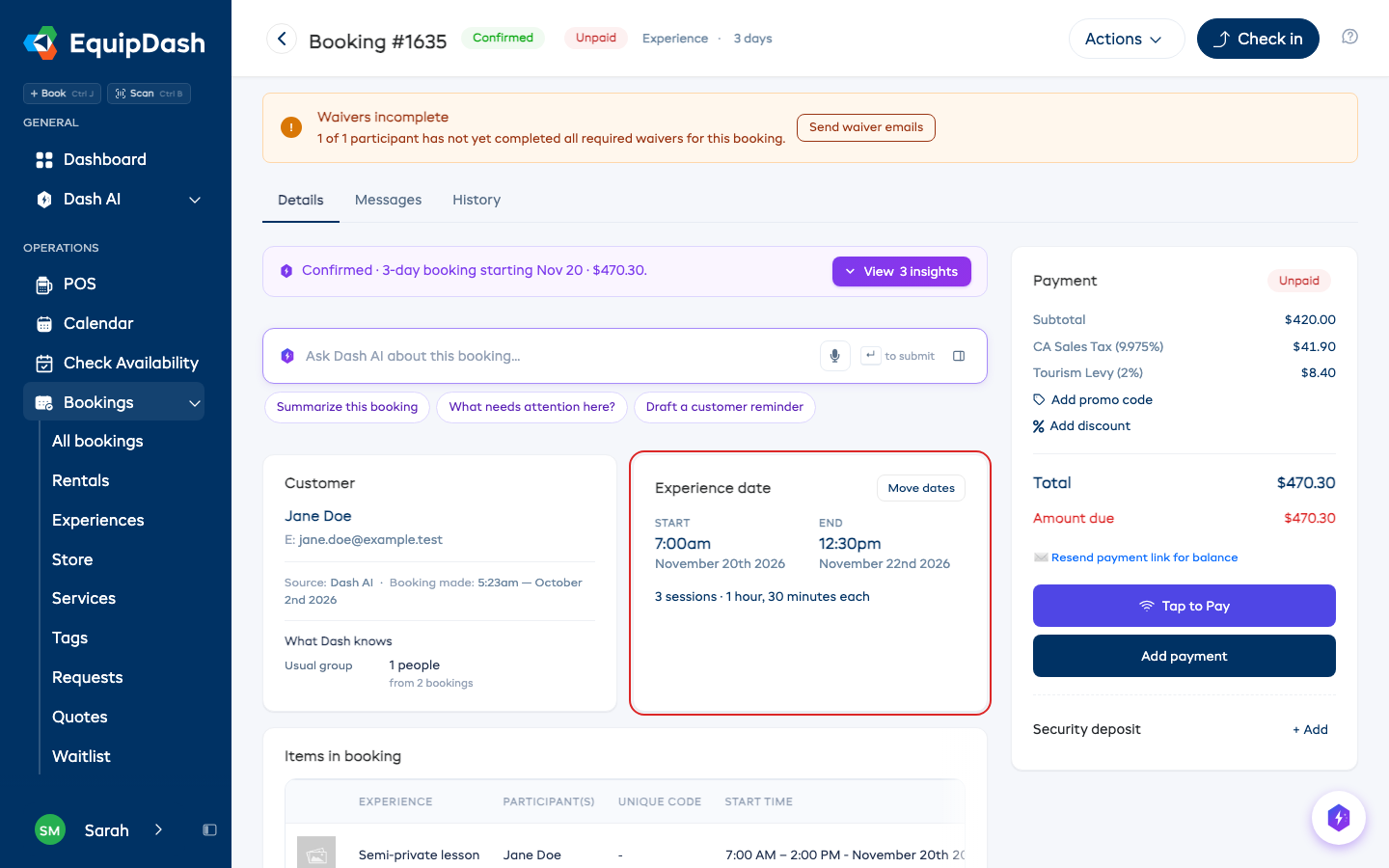Click the discount percent icon

pos(1039,426)
